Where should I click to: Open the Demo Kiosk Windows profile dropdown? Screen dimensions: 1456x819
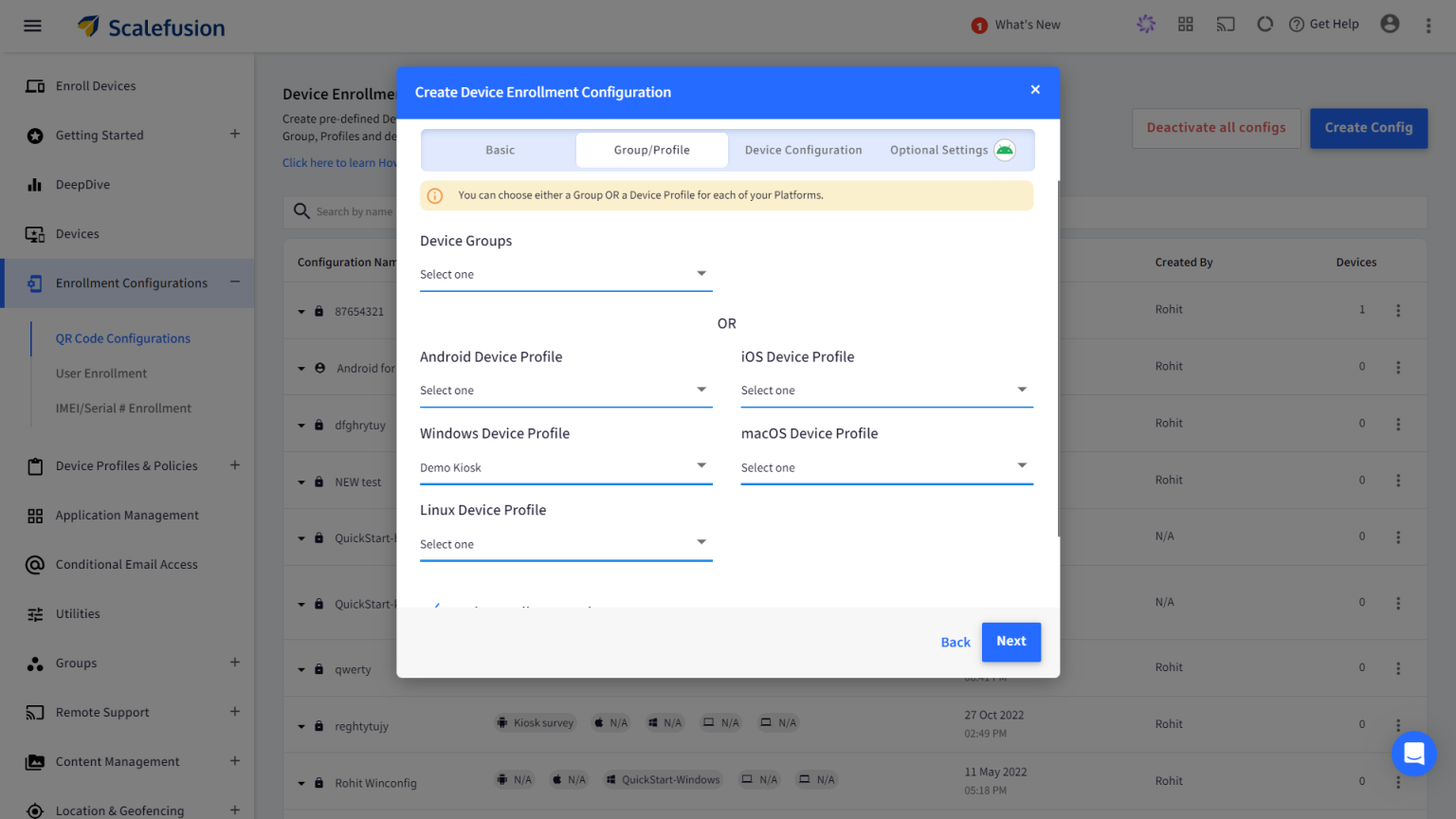click(565, 466)
